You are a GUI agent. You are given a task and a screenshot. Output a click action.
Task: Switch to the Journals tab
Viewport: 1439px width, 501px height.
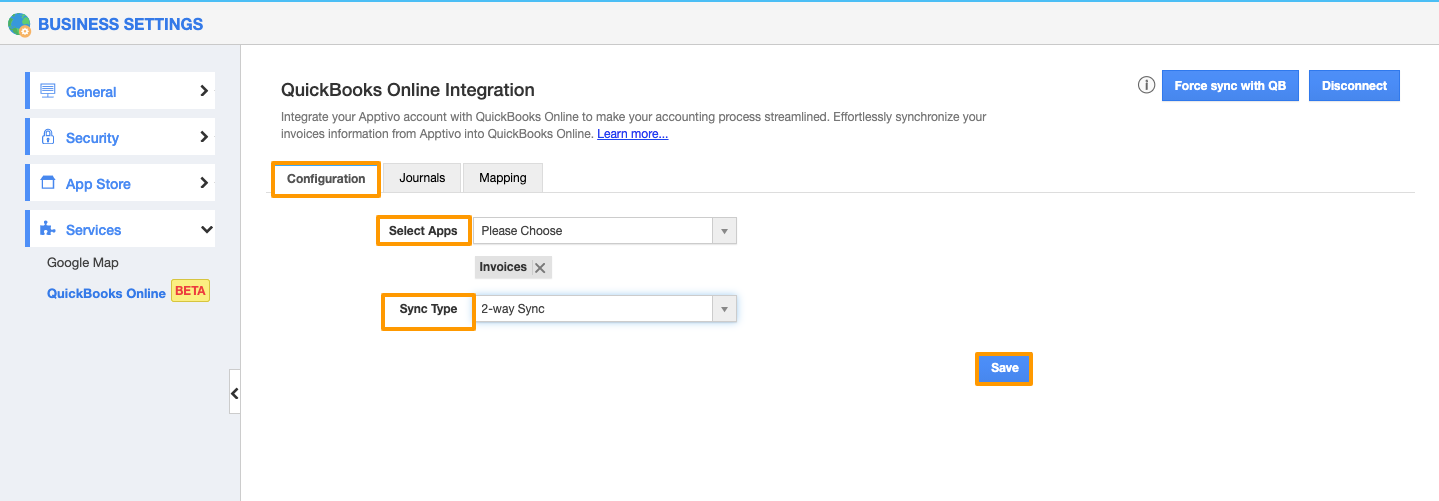point(421,178)
